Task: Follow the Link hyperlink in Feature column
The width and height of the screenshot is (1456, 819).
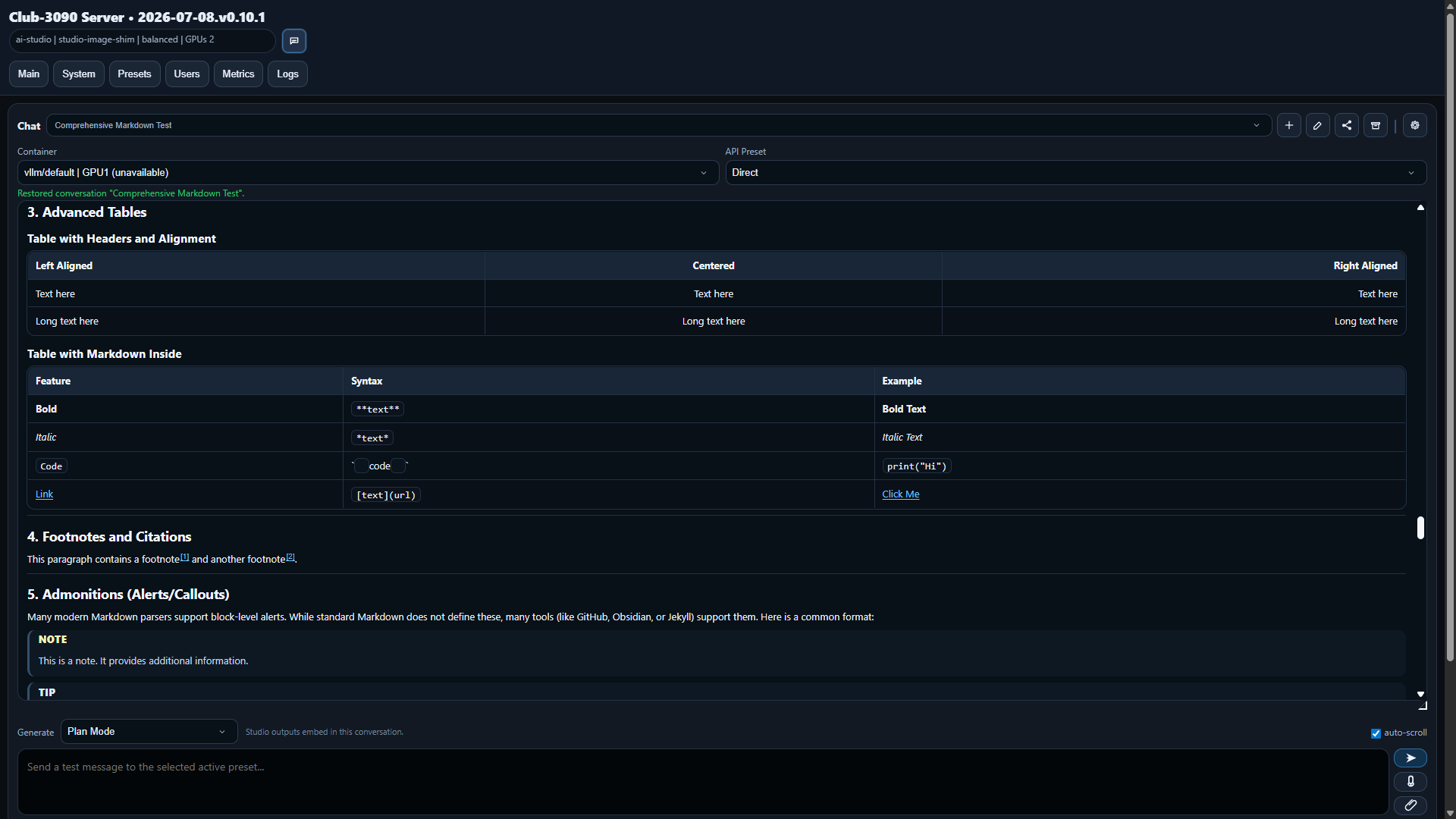Action: [44, 494]
